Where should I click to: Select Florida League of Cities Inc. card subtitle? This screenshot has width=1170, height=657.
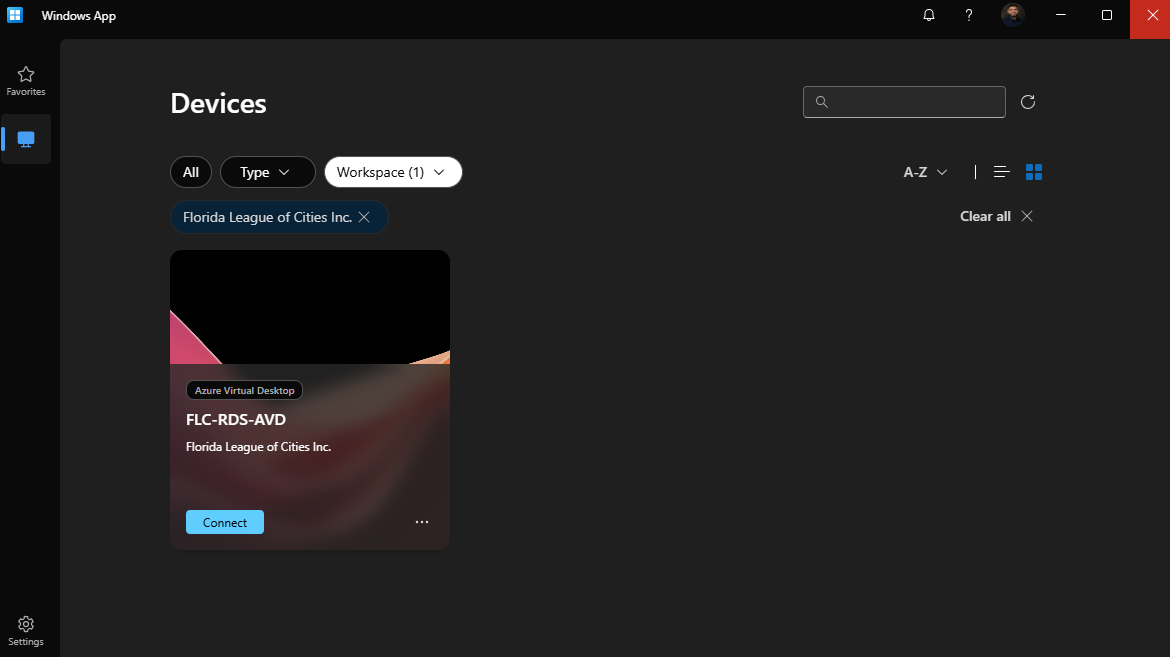coord(258,446)
